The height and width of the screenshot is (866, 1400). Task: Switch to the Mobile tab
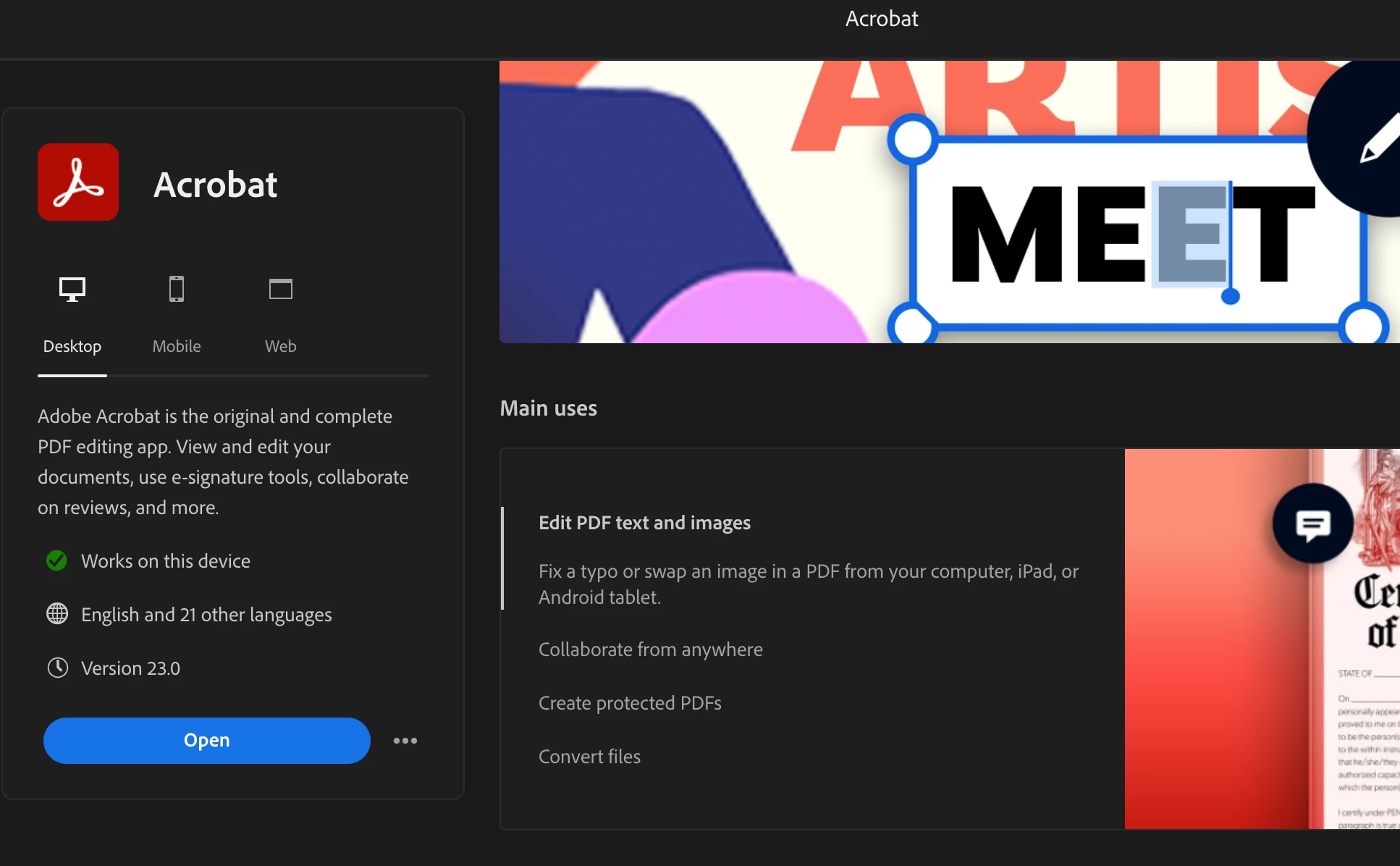(x=177, y=346)
